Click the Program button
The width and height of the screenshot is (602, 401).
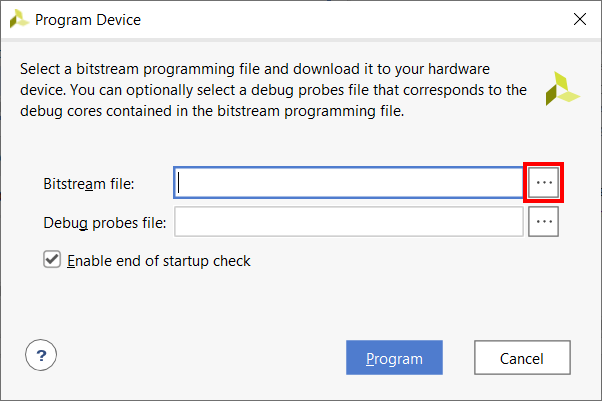point(394,357)
